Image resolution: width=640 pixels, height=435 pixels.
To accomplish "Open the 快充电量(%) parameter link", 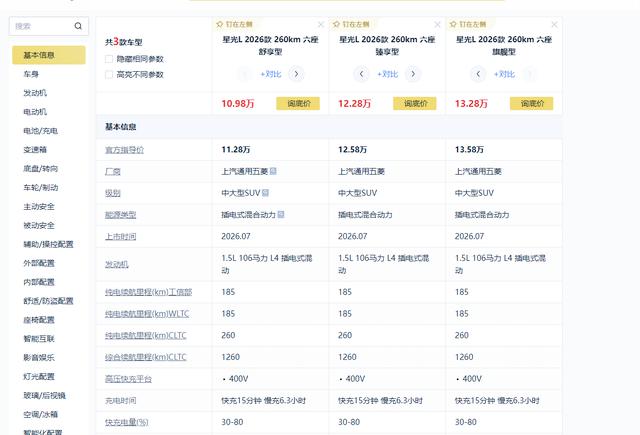I will 127,422.
